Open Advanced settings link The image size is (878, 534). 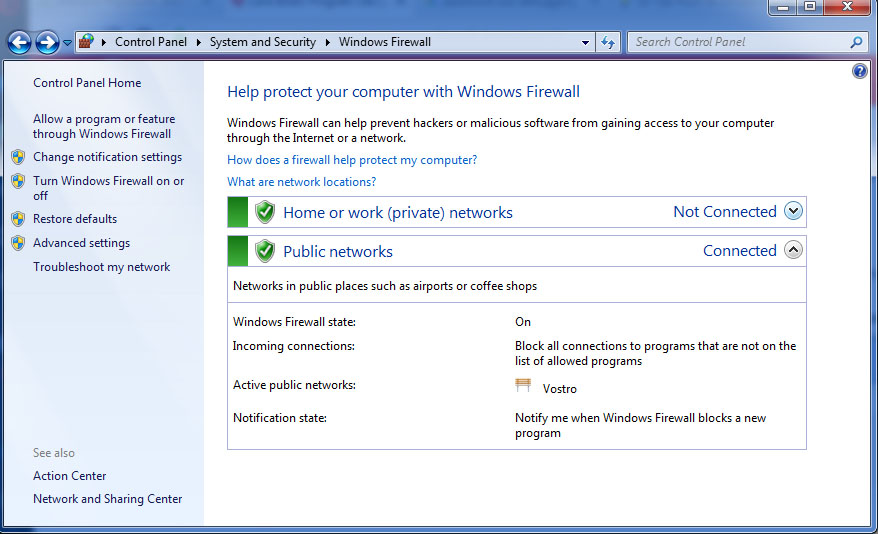[x=81, y=243]
